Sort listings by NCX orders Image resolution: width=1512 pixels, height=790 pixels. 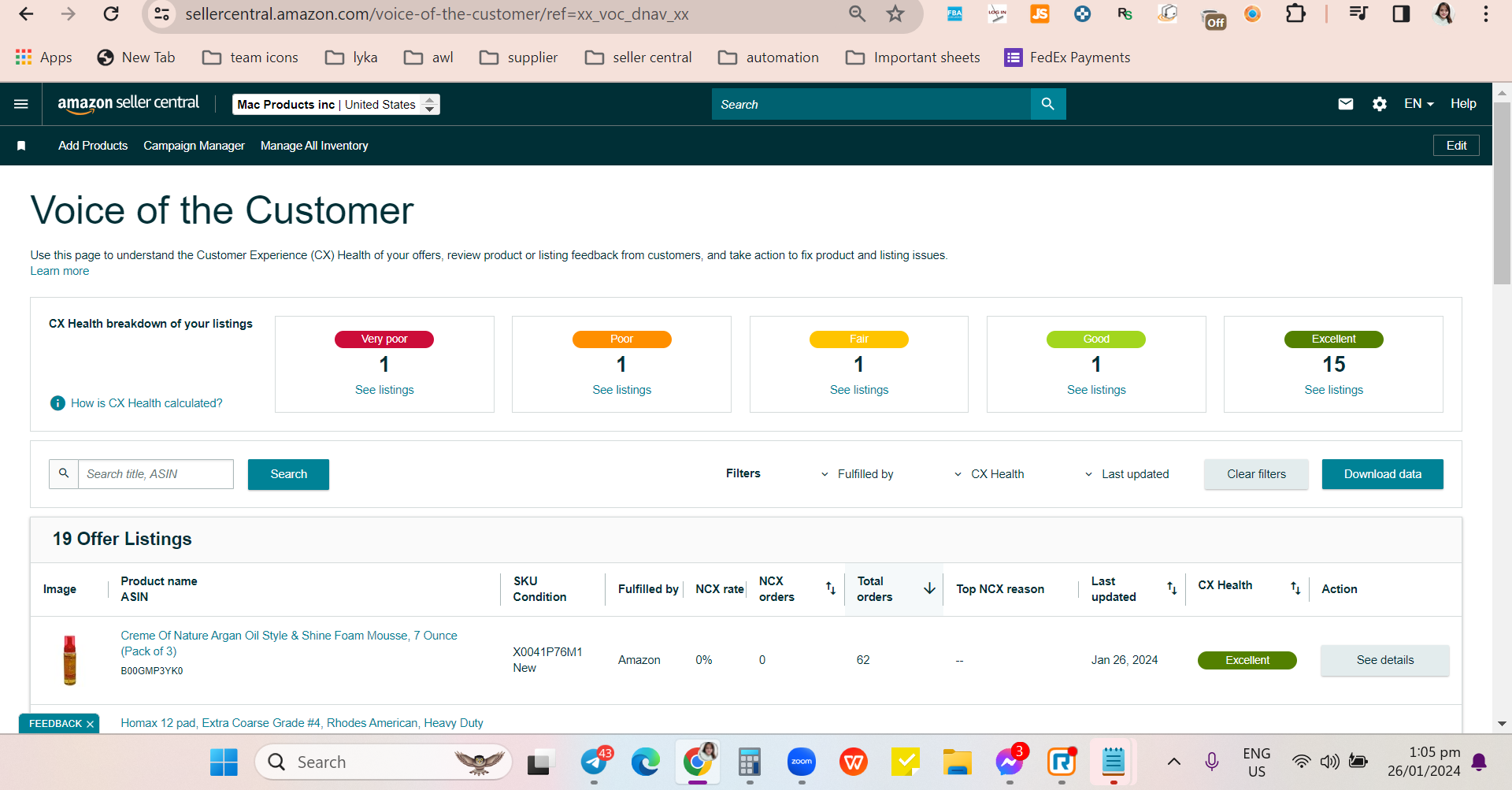[830, 588]
